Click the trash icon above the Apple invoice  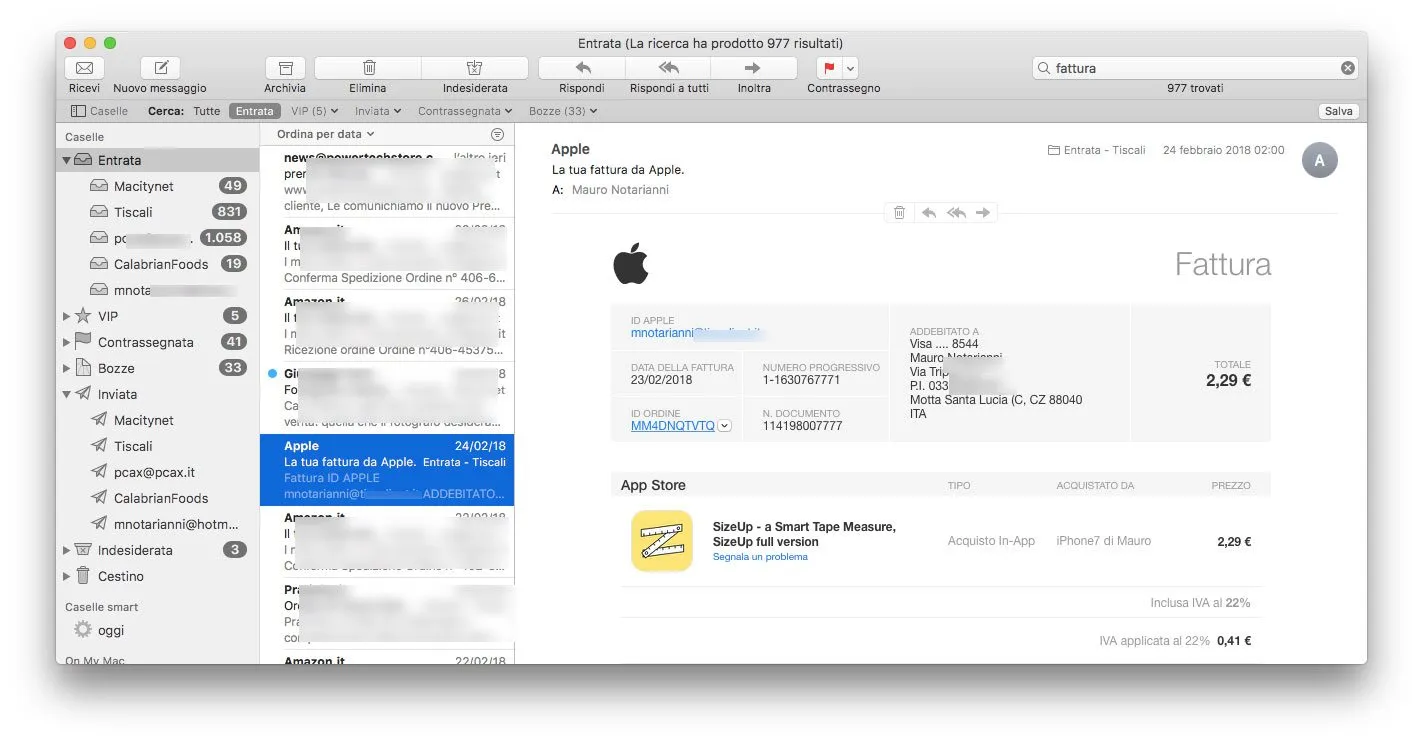coord(898,212)
